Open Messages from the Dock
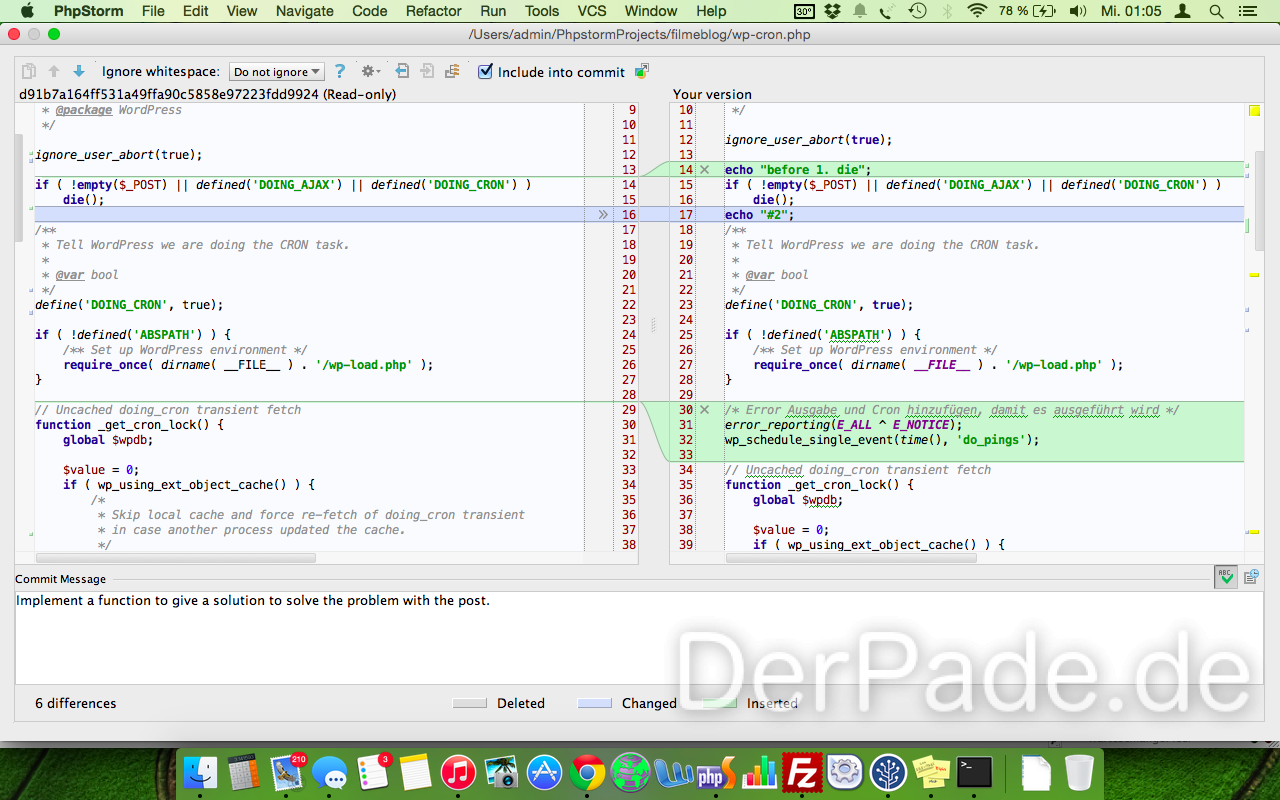Image resolution: width=1280 pixels, height=800 pixels. [x=330, y=773]
